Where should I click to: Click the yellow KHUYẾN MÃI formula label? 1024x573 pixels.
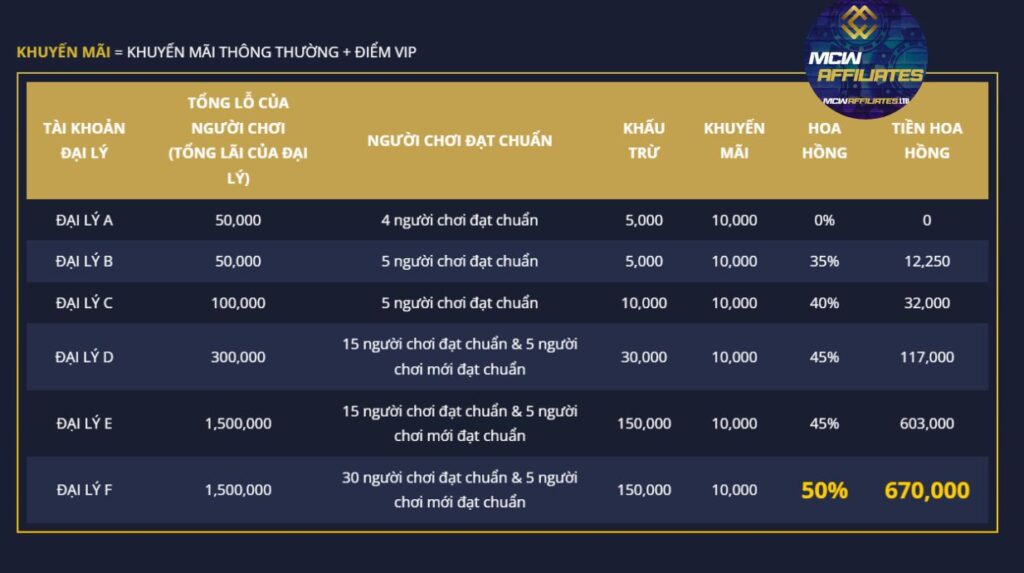pos(63,51)
